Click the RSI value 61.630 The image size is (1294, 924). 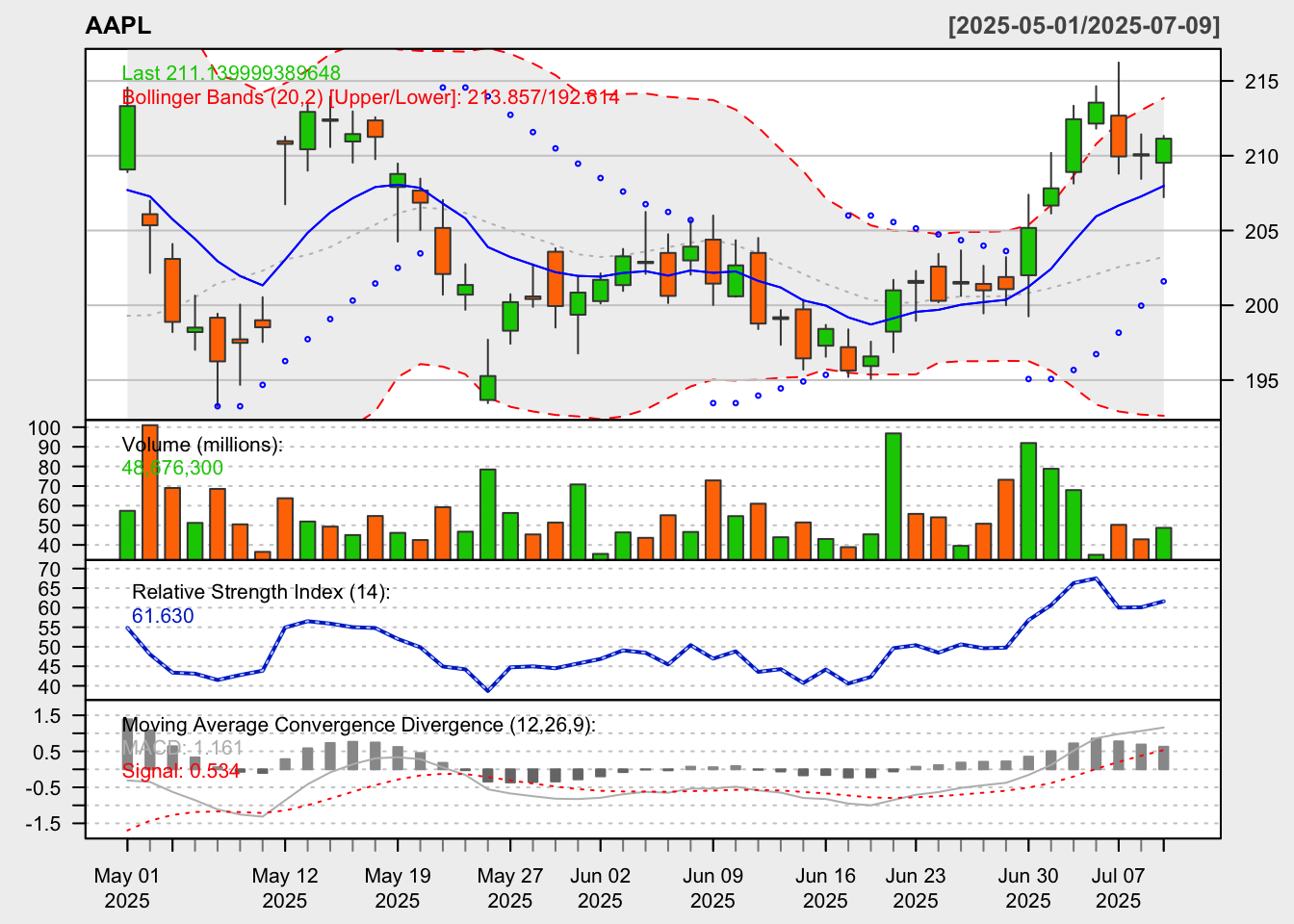pyautogui.click(x=163, y=616)
